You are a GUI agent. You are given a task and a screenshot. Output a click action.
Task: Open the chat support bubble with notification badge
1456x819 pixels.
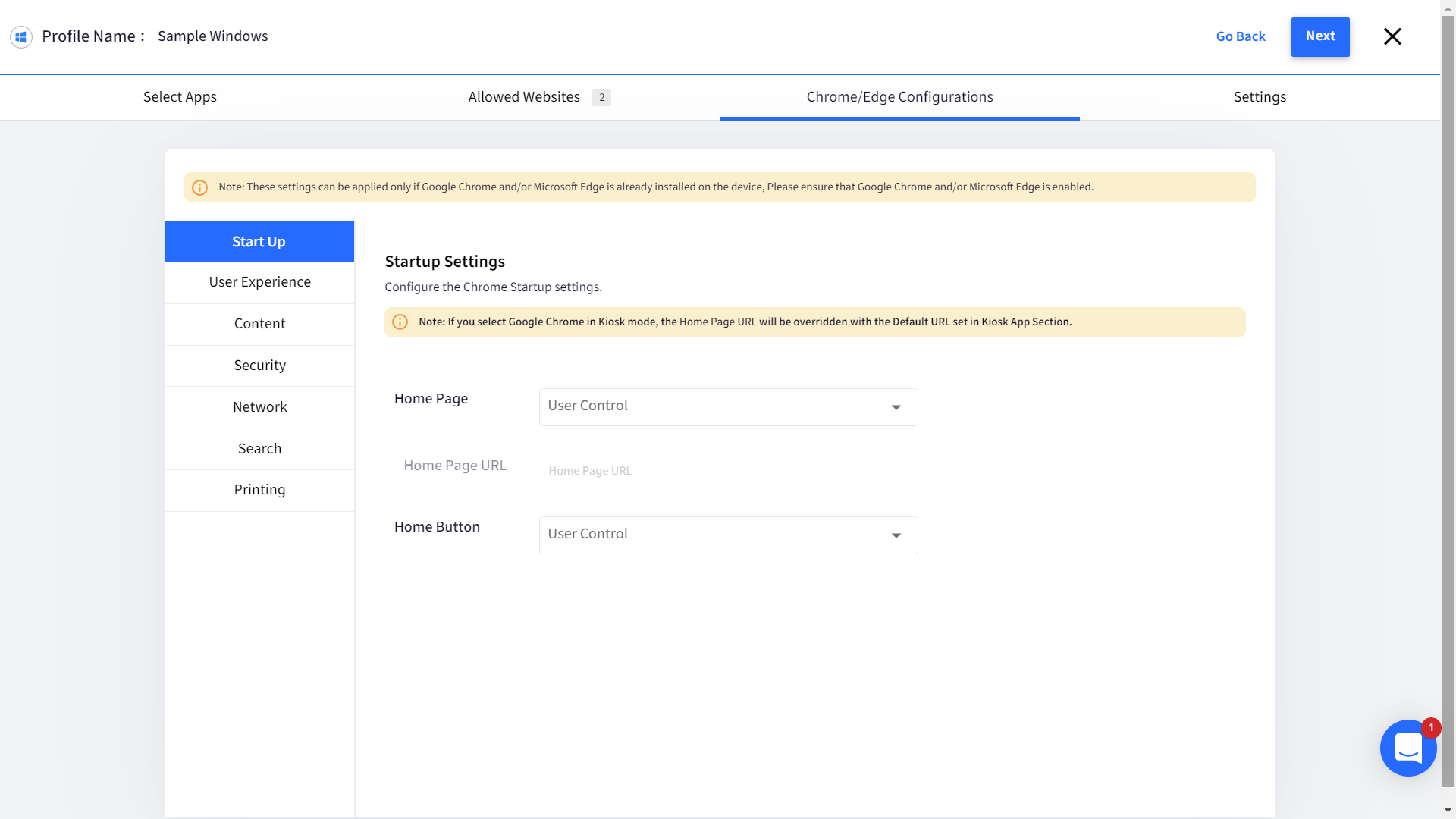coord(1408,748)
